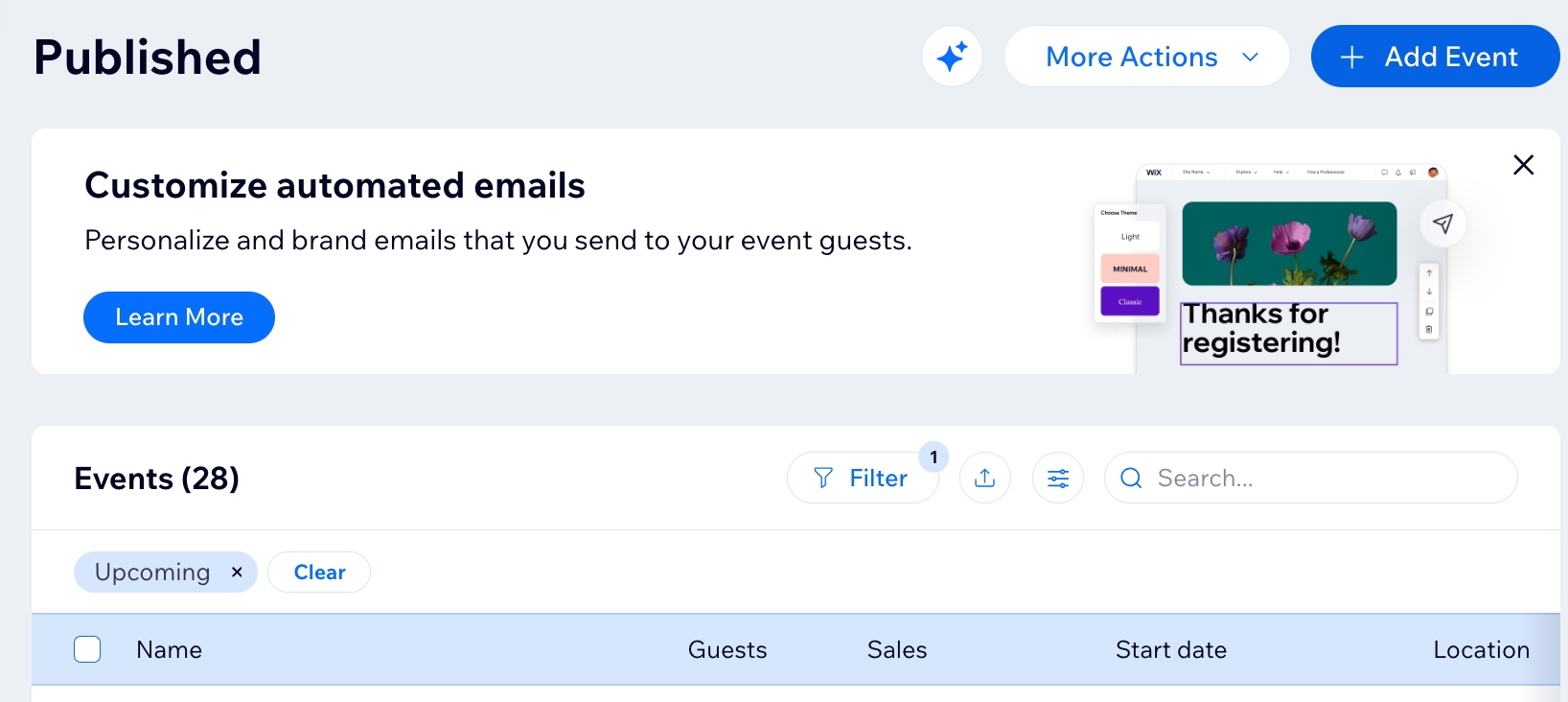Expand the More Actions dropdown
1568x702 pixels.
click(x=1146, y=57)
